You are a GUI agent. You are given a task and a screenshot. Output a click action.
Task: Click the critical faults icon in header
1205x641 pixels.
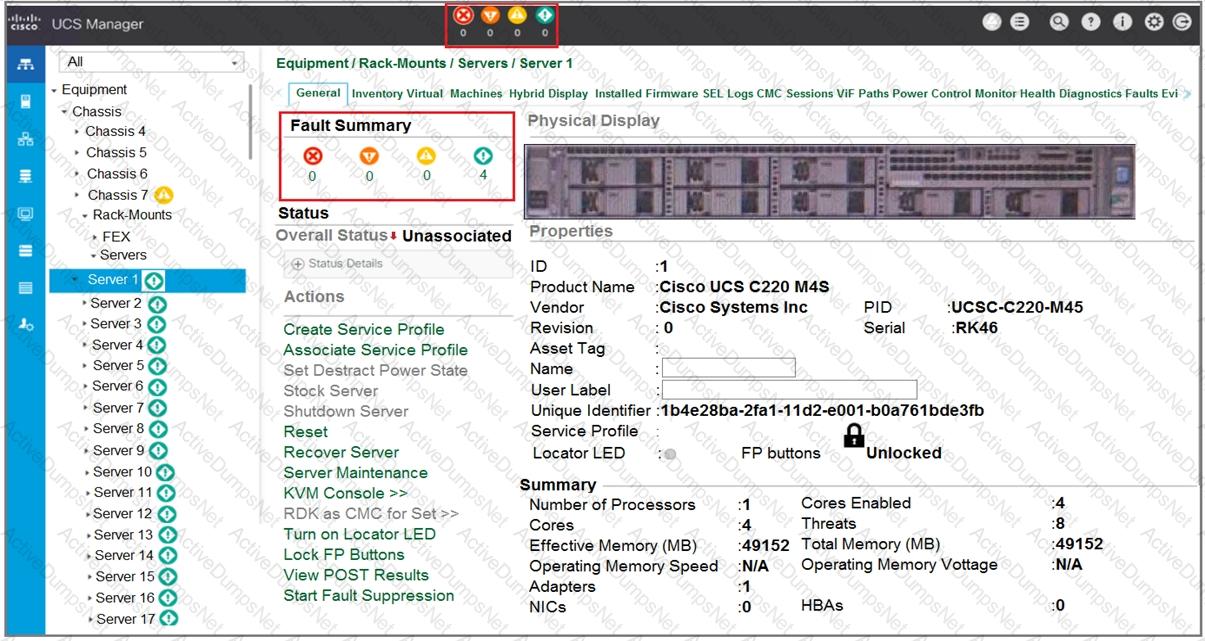click(x=462, y=15)
